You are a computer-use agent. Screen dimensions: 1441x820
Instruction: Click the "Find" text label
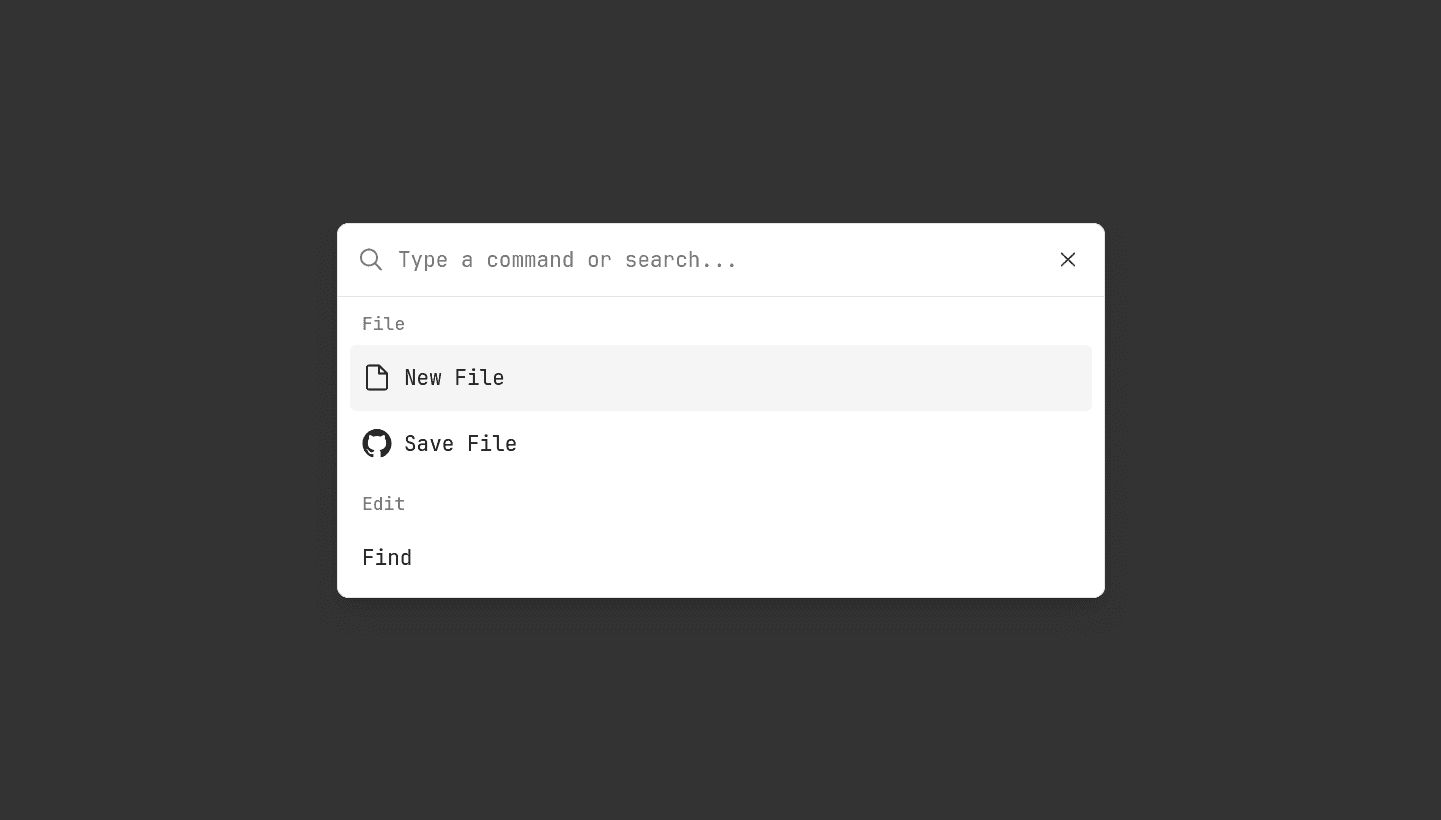[387, 558]
